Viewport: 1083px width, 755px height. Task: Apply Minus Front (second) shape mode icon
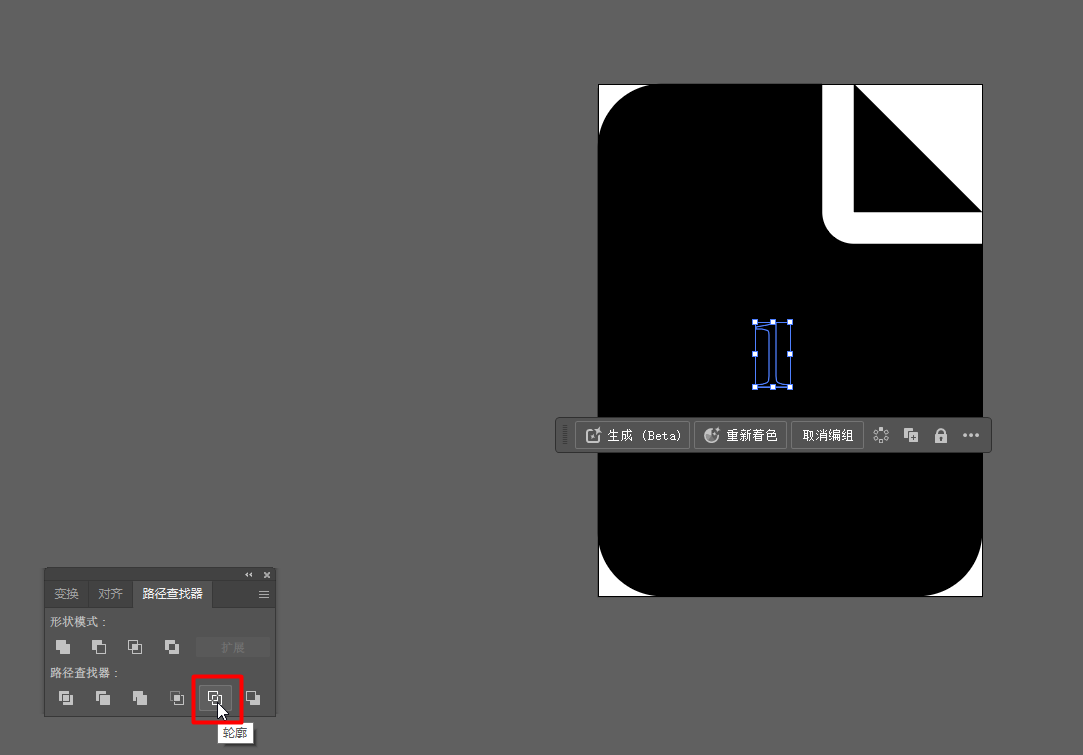pos(99,647)
